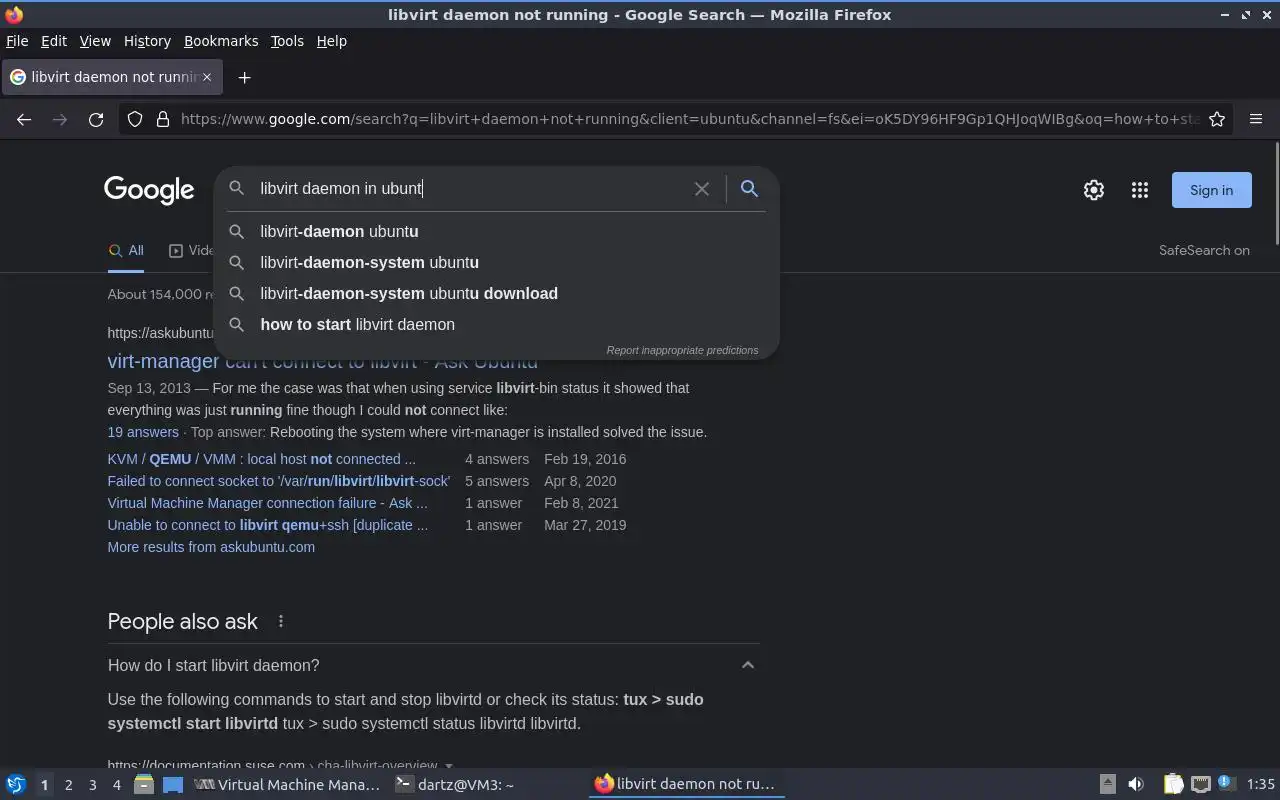This screenshot has width=1280, height=800.
Task: Select suggestion 'libvirt-daemon ubuntu'
Action: pyautogui.click(x=496, y=231)
